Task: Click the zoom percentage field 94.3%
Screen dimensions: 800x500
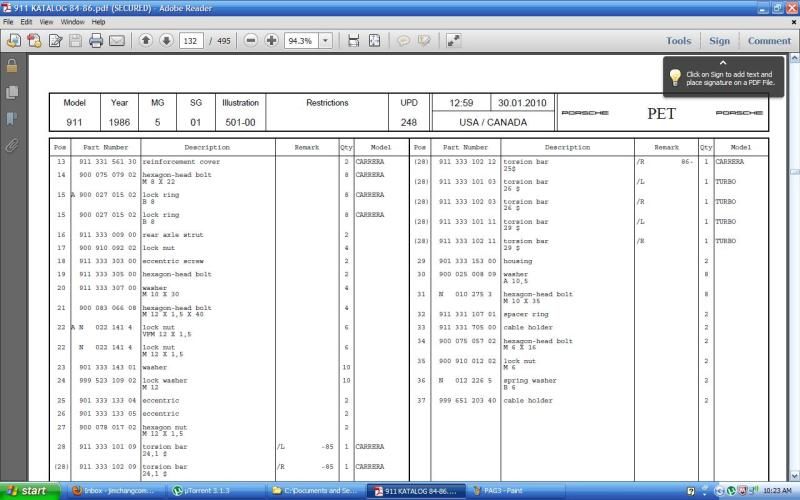Action: pos(301,41)
